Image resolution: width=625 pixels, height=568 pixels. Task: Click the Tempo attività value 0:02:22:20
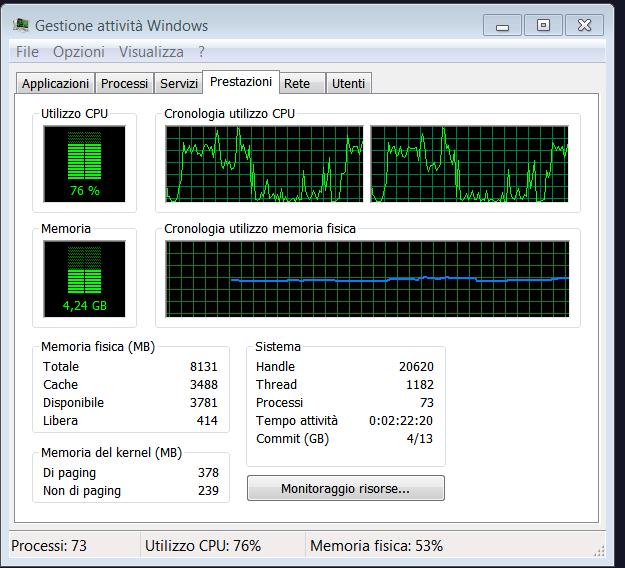pyautogui.click(x=401, y=421)
